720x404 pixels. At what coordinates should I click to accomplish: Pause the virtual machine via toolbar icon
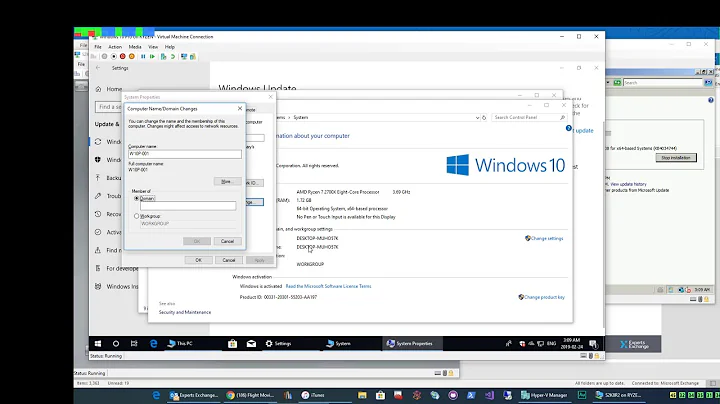coord(143,56)
